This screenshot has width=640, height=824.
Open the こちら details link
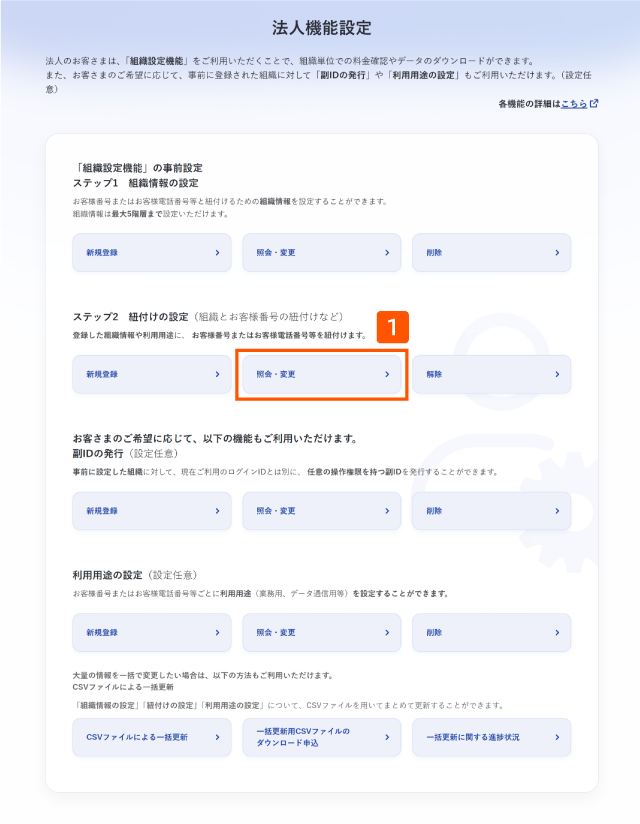pos(574,104)
